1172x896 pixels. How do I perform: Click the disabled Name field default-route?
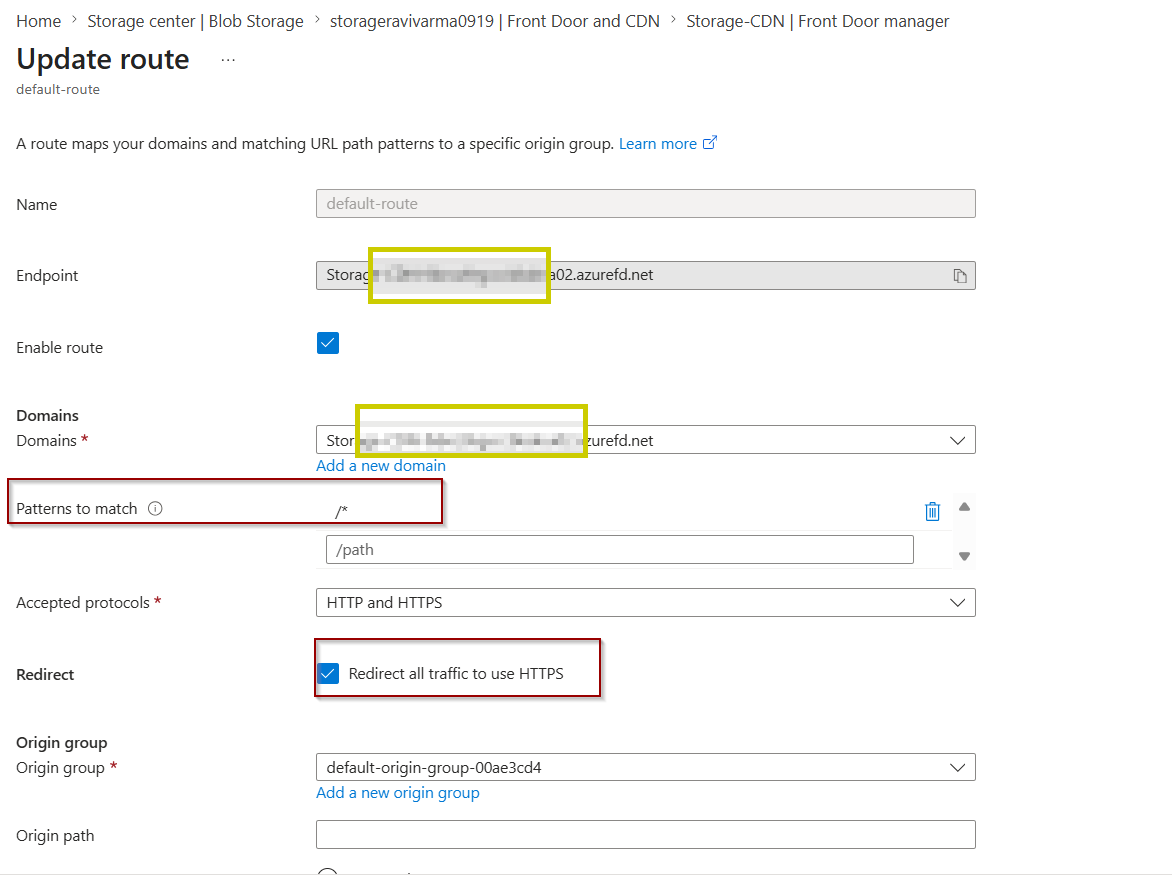pyautogui.click(x=646, y=204)
